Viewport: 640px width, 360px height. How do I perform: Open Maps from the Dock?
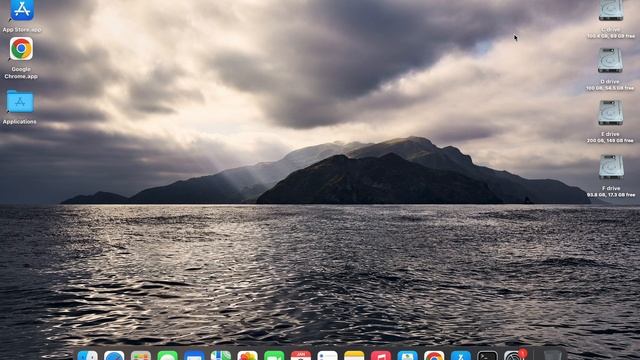click(x=221, y=356)
